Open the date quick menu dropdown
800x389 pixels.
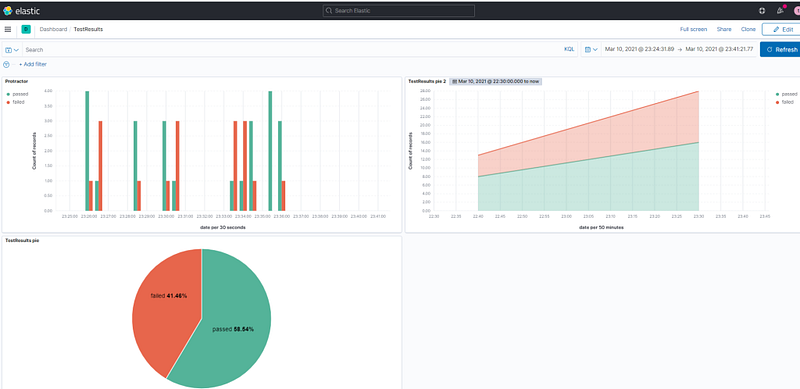point(591,50)
